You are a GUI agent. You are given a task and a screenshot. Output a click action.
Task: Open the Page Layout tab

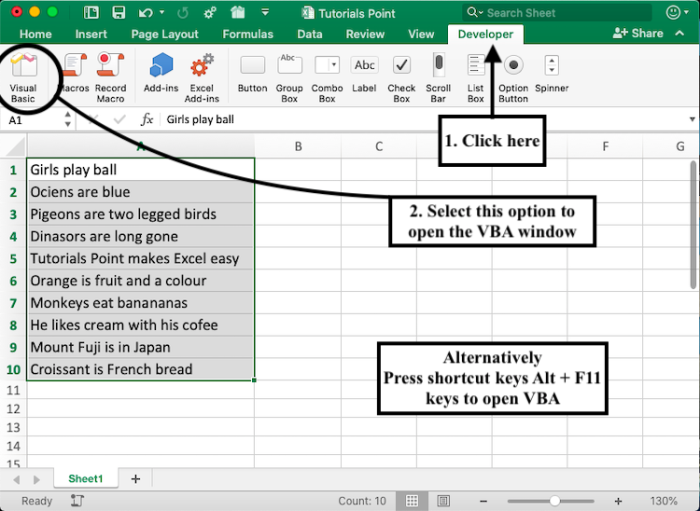coord(165,34)
